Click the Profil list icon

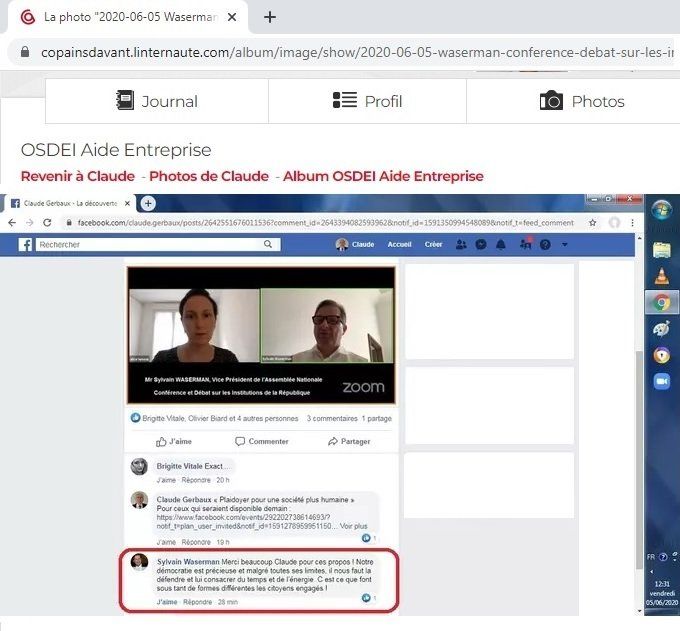(345, 100)
